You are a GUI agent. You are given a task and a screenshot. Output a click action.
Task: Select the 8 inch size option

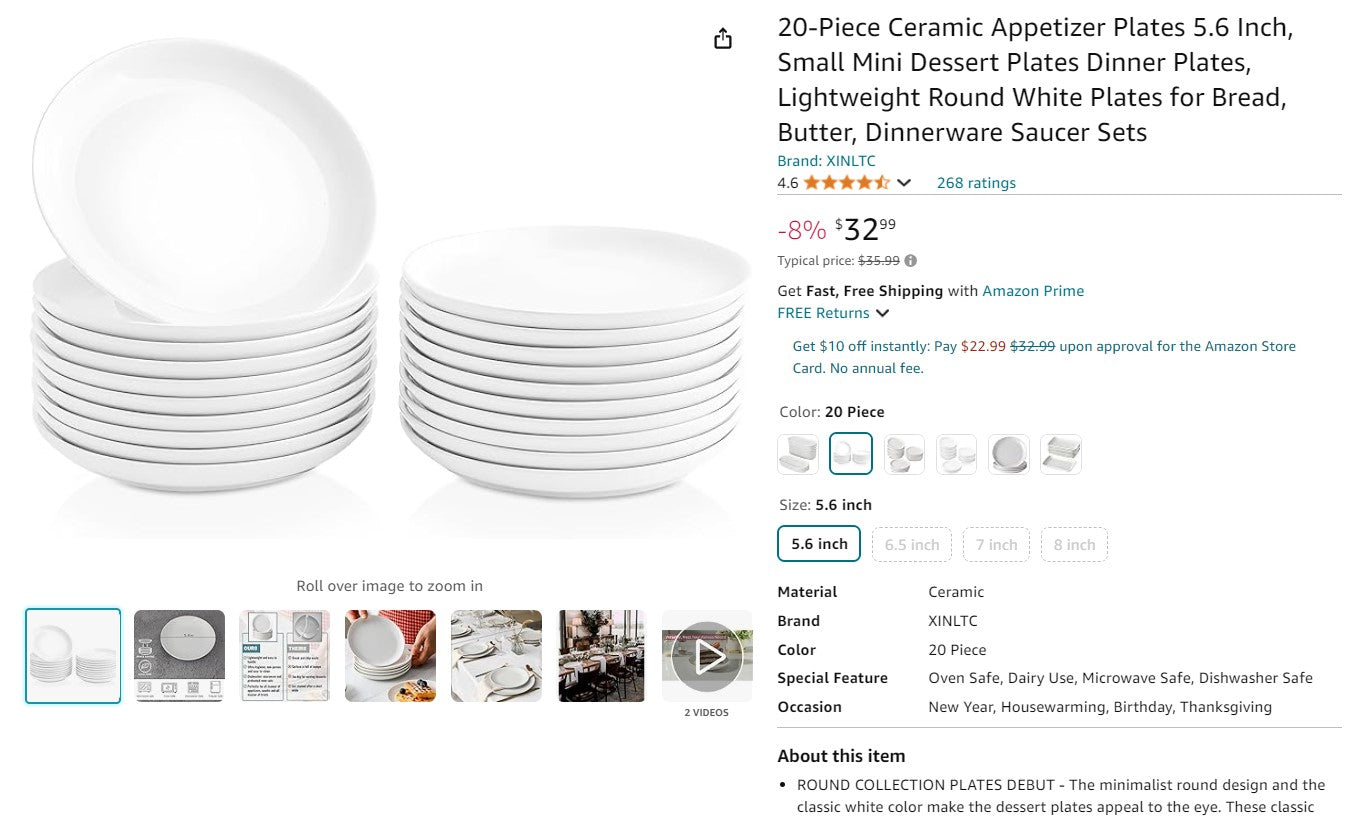1074,544
